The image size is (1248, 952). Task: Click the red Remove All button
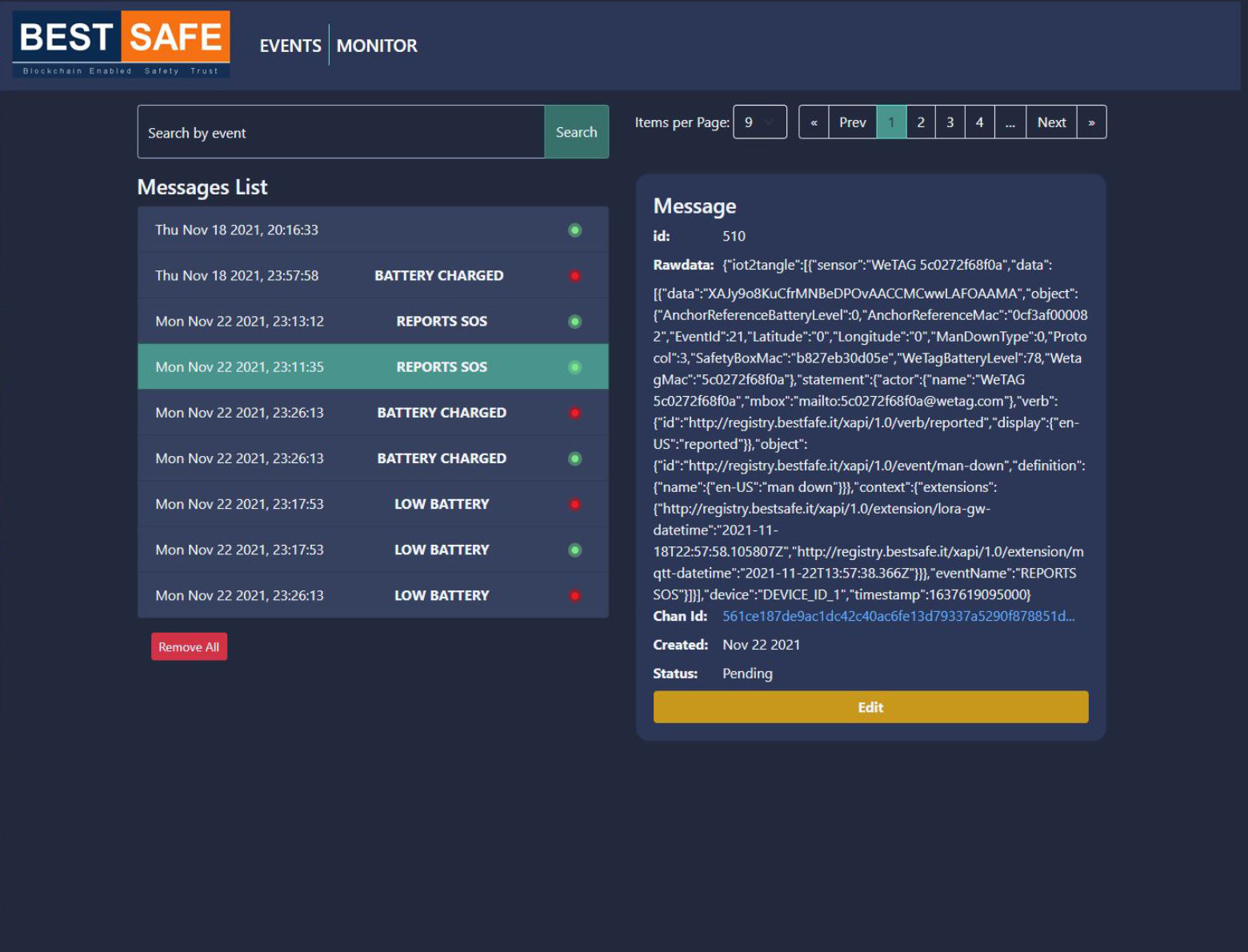[x=189, y=647]
